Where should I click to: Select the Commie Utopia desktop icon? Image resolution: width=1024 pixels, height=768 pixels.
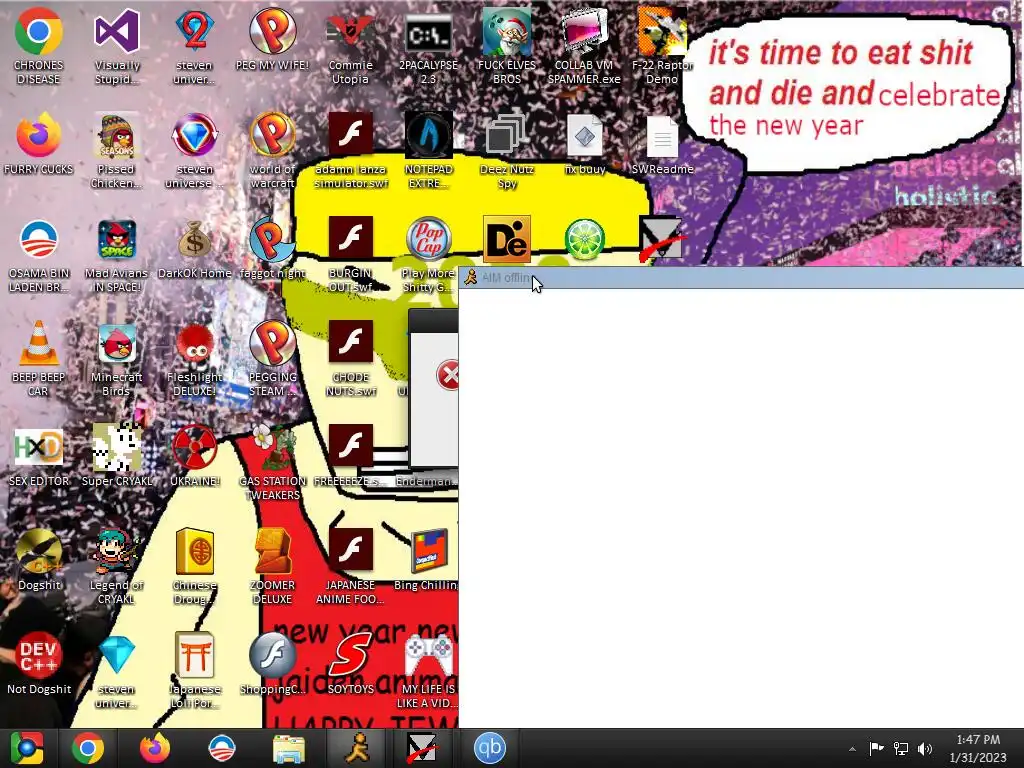click(351, 31)
